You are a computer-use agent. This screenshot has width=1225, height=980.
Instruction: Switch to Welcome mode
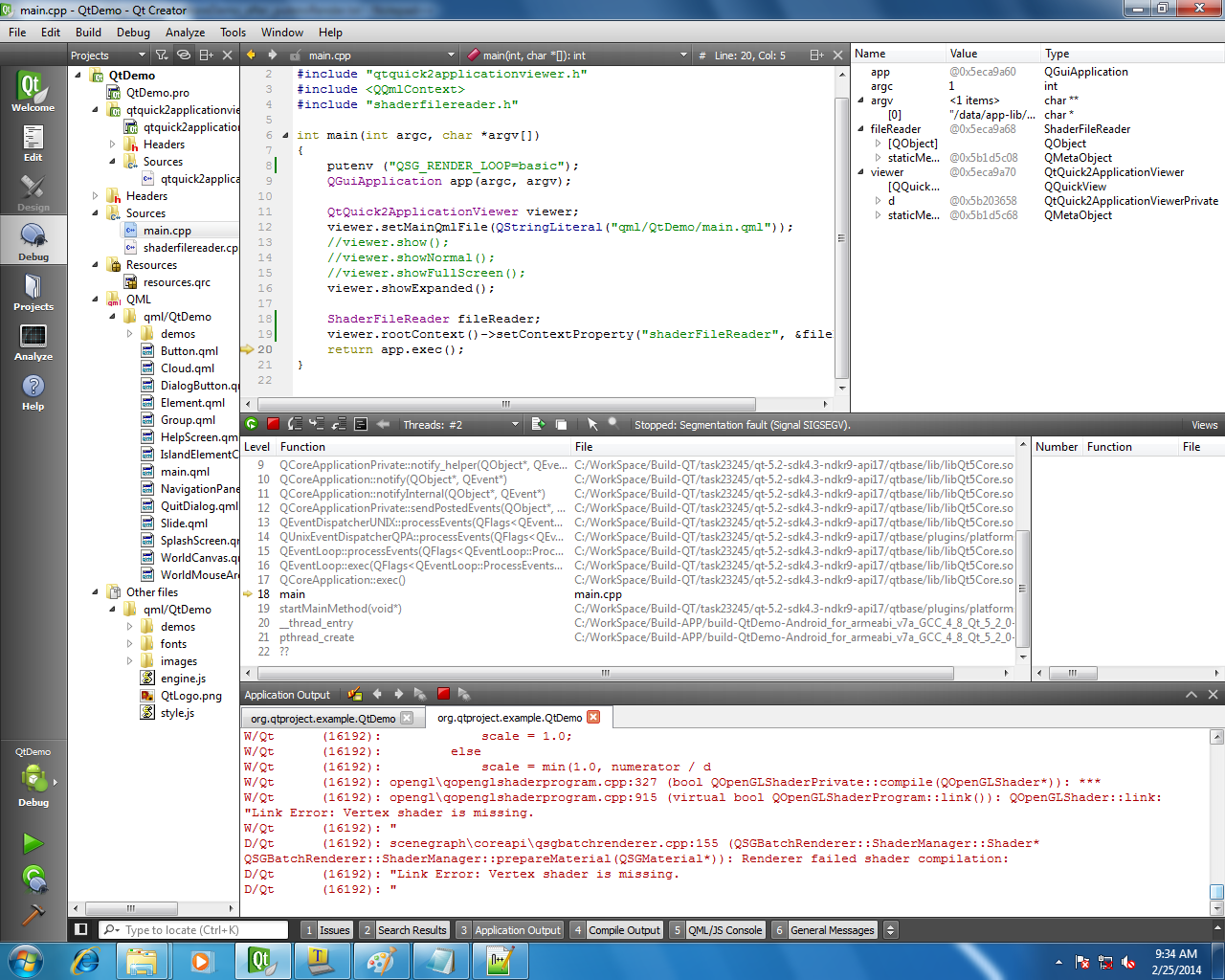[x=33, y=91]
